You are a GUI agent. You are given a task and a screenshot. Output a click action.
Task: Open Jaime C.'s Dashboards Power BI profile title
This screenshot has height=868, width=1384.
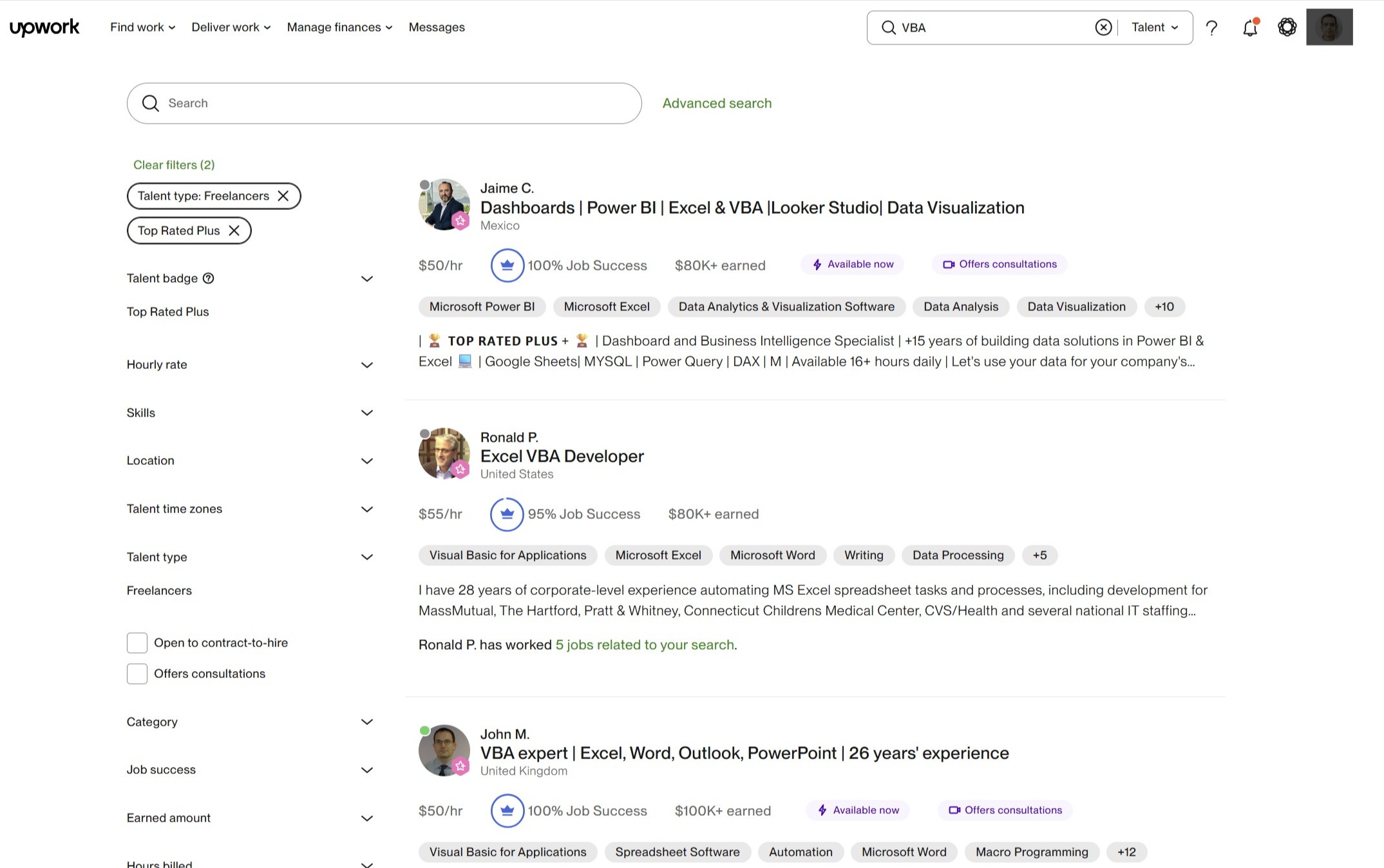752,207
